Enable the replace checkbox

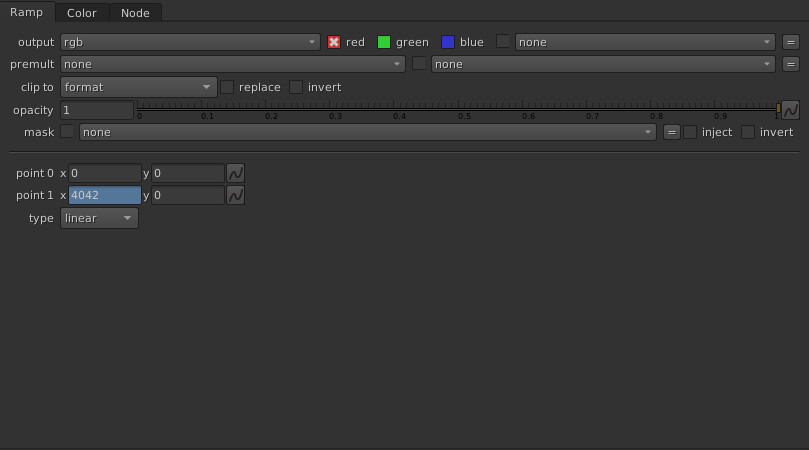[x=227, y=87]
